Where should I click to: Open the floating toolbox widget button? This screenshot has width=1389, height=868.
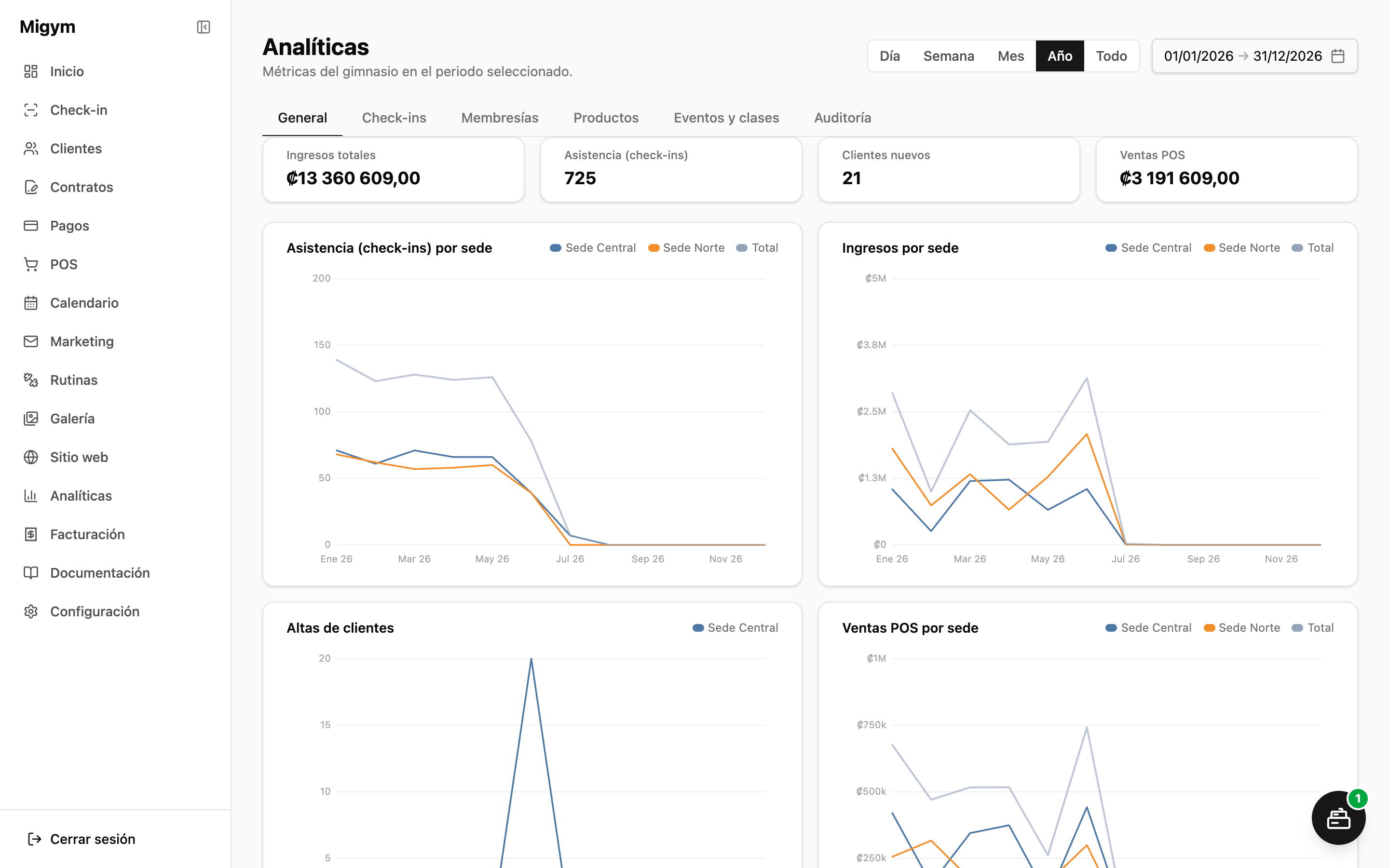coord(1338,818)
